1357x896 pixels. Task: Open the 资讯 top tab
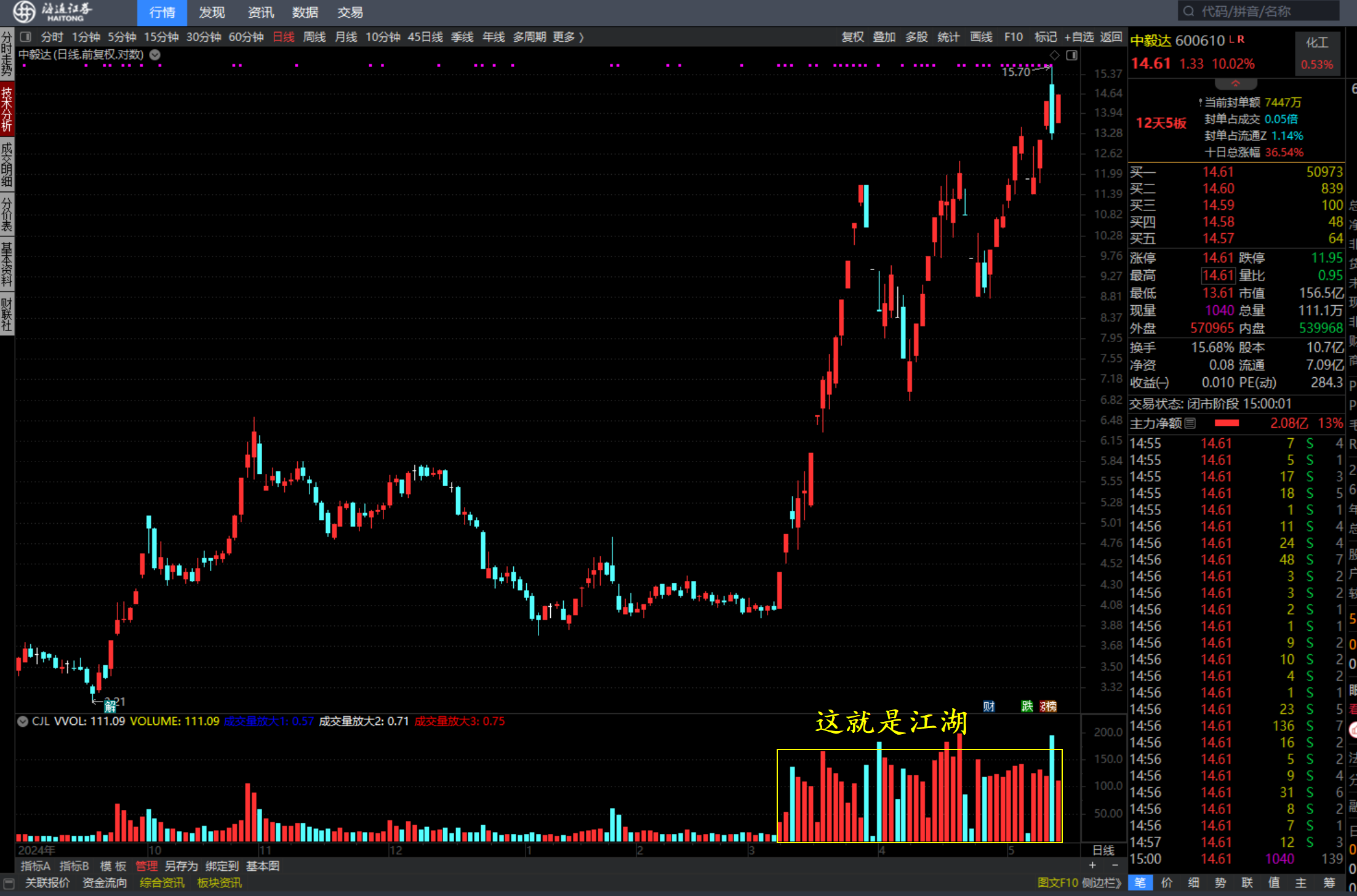click(x=261, y=12)
